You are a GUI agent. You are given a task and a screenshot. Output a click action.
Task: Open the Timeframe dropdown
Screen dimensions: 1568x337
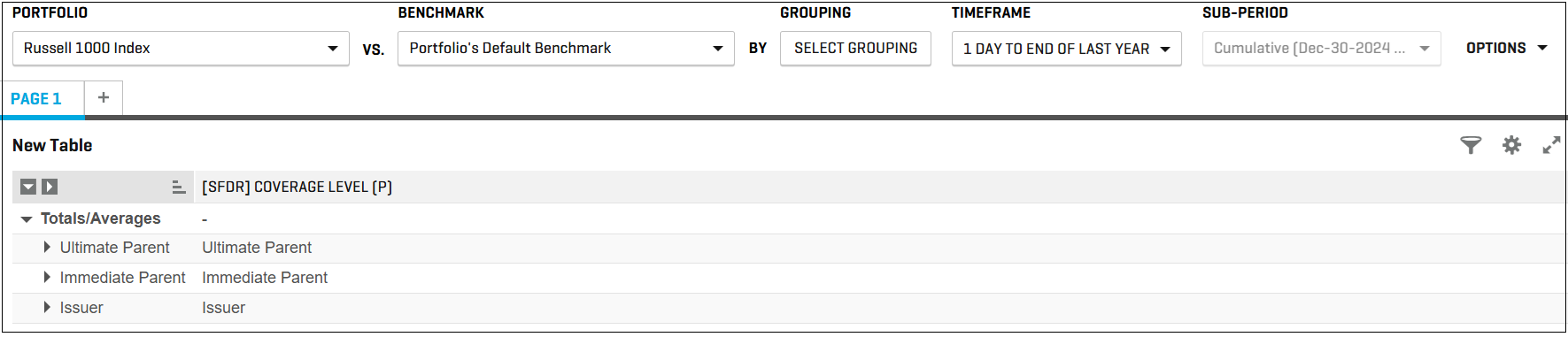[1067, 49]
